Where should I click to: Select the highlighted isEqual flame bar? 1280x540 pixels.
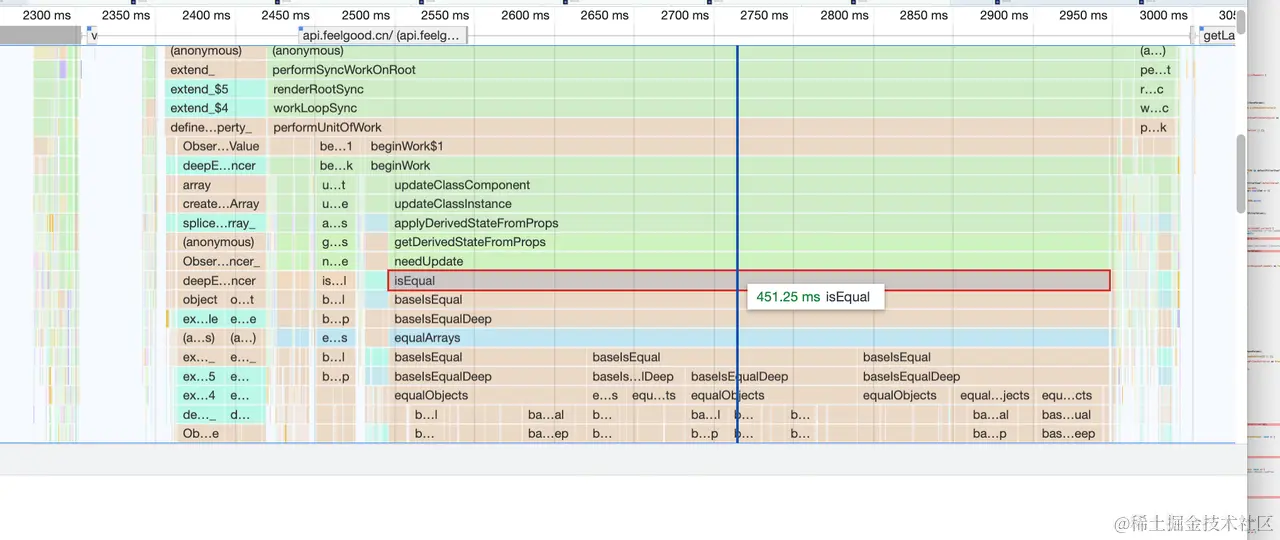(749, 281)
